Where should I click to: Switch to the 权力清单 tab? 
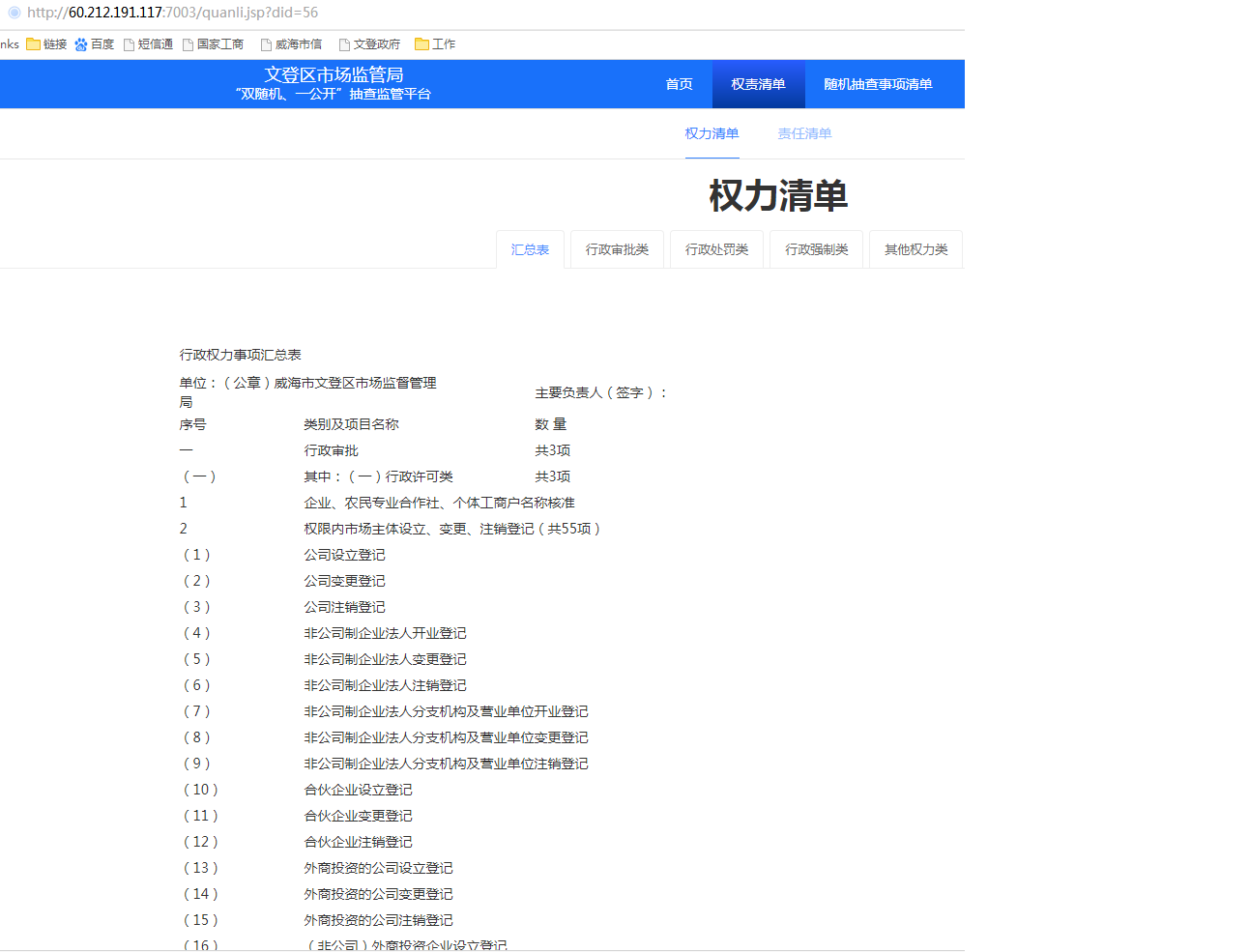point(712,133)
